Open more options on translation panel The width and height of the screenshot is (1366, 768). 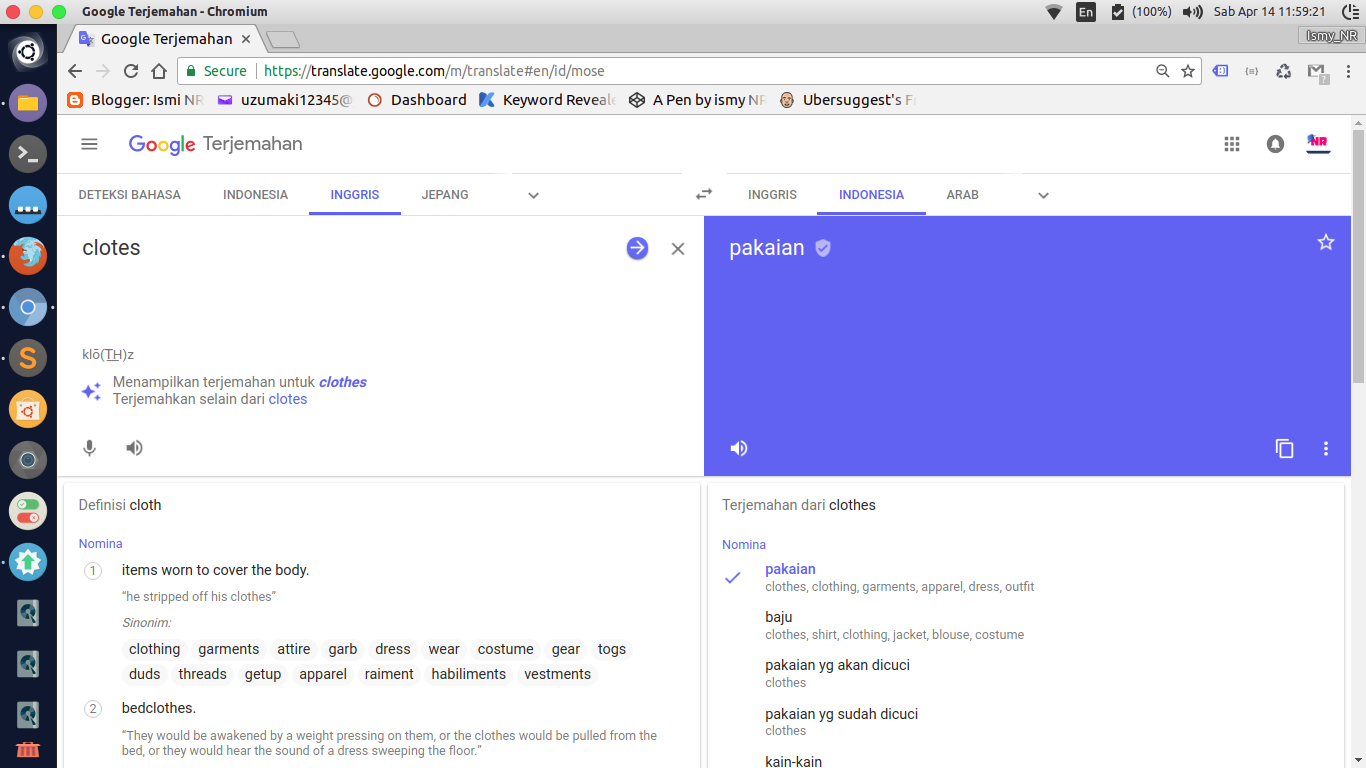tap(1326, 449)
